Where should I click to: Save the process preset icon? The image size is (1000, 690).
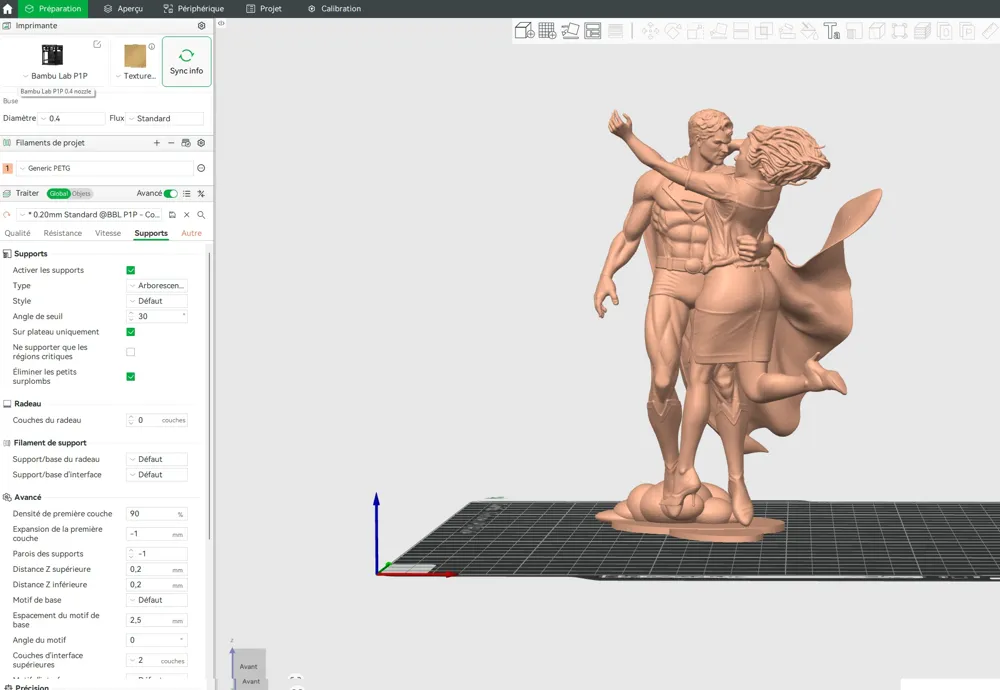pyautogui.click(x=172, y=215)
